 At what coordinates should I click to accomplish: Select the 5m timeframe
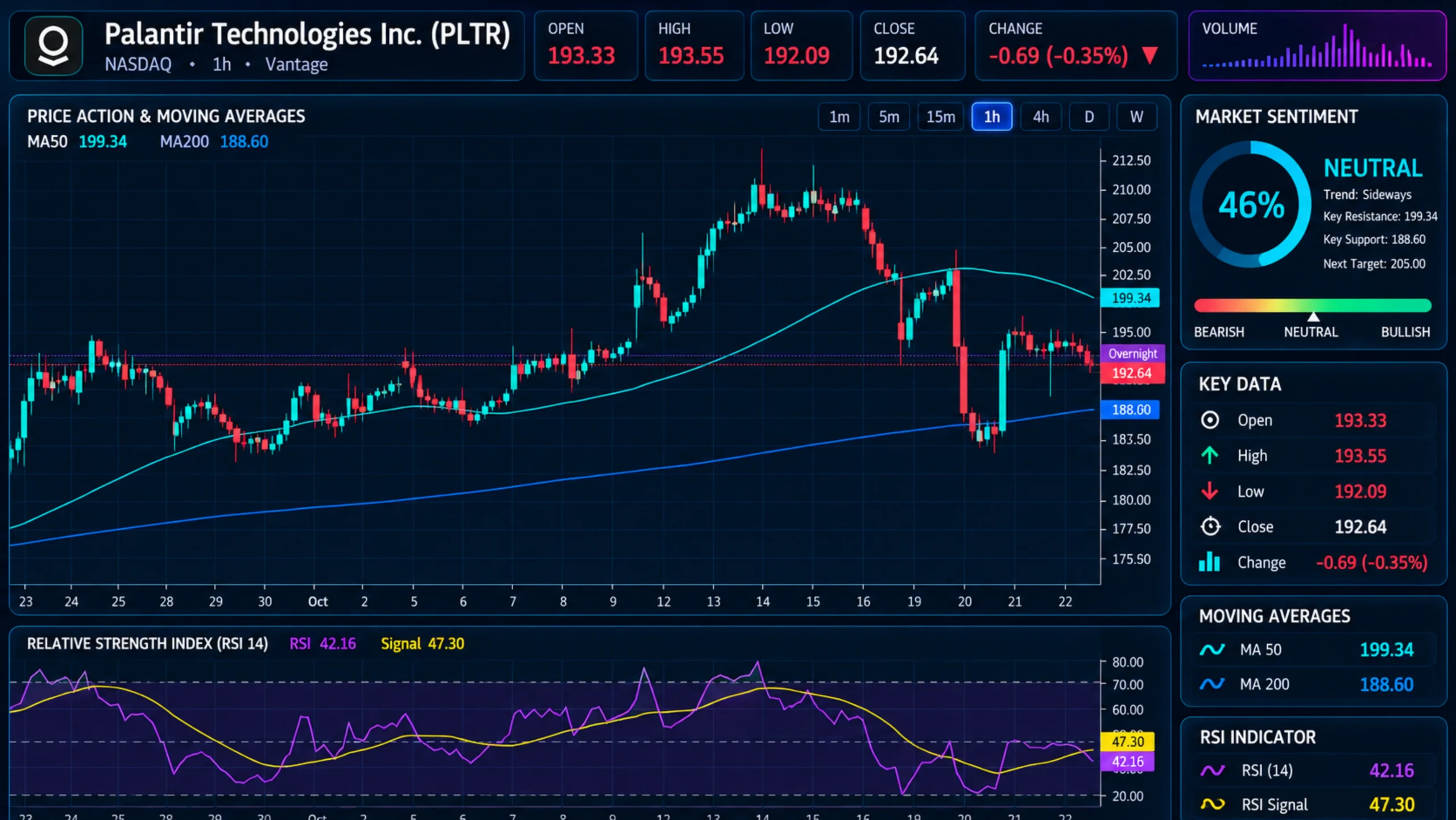pyautogui.click(x=889, y=117)
